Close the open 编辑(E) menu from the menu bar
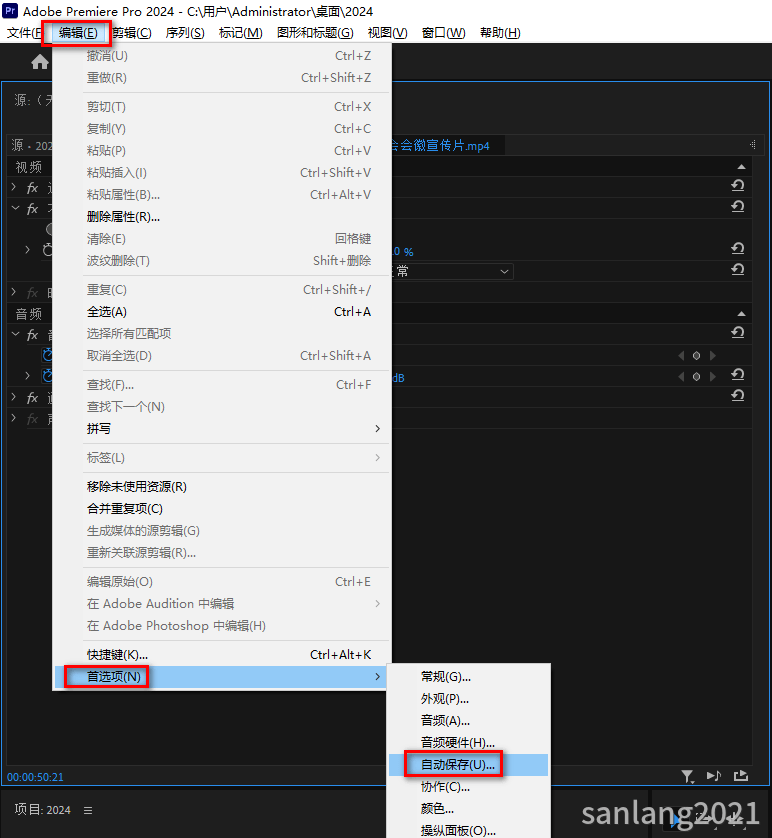 pyautogui.click(x=78, y=33)
